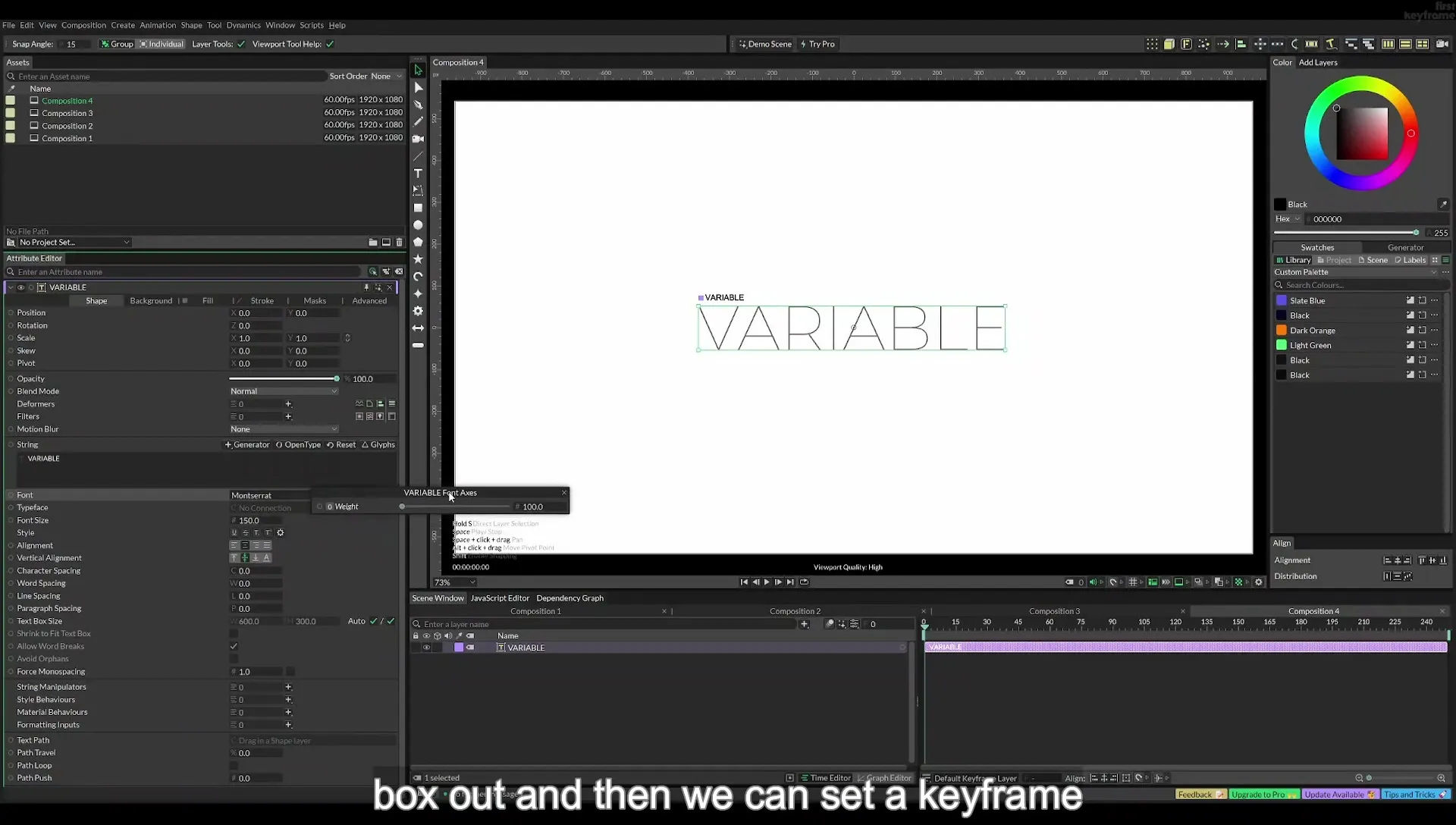Open style settings gear icon
This screenshot has height=825, width=1456.
(281, 533)
